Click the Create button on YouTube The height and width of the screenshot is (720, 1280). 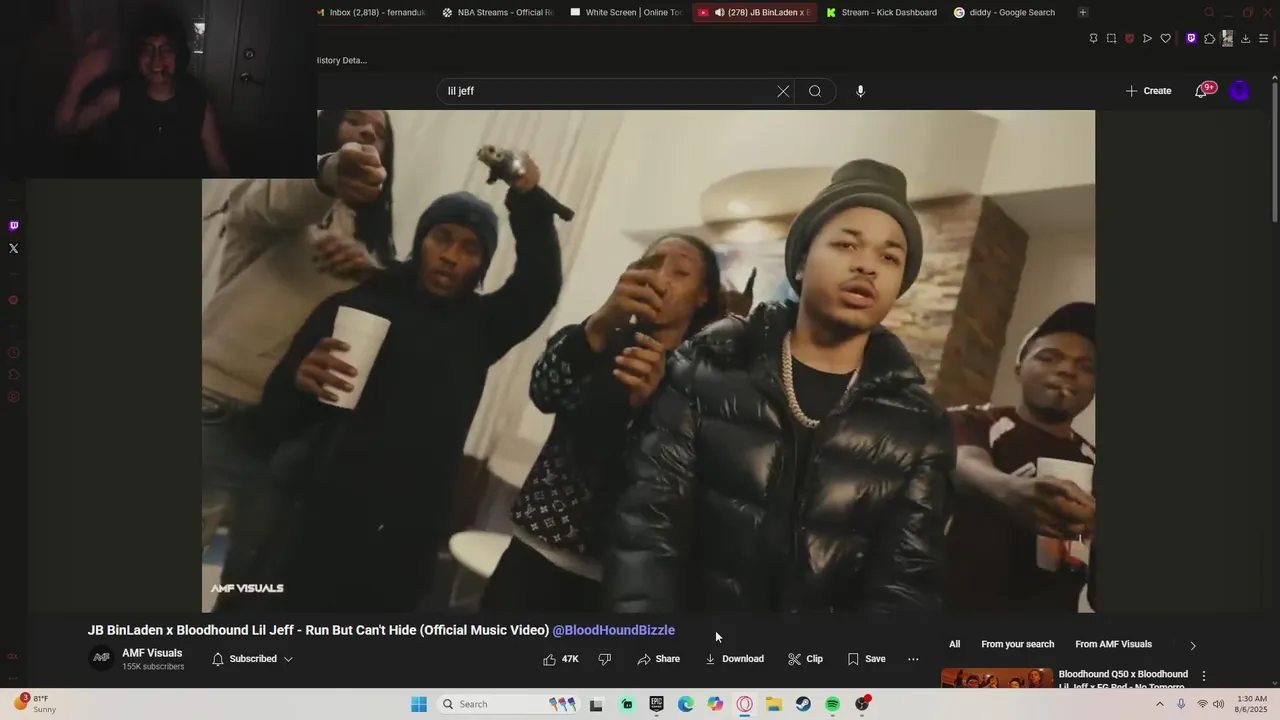(1148, 91)
